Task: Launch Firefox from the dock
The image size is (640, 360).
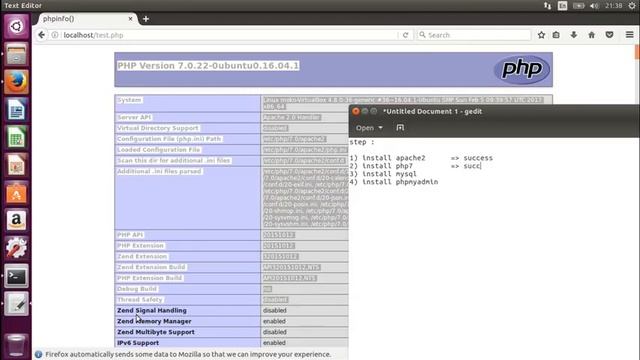Action: (x=16, y=82)
